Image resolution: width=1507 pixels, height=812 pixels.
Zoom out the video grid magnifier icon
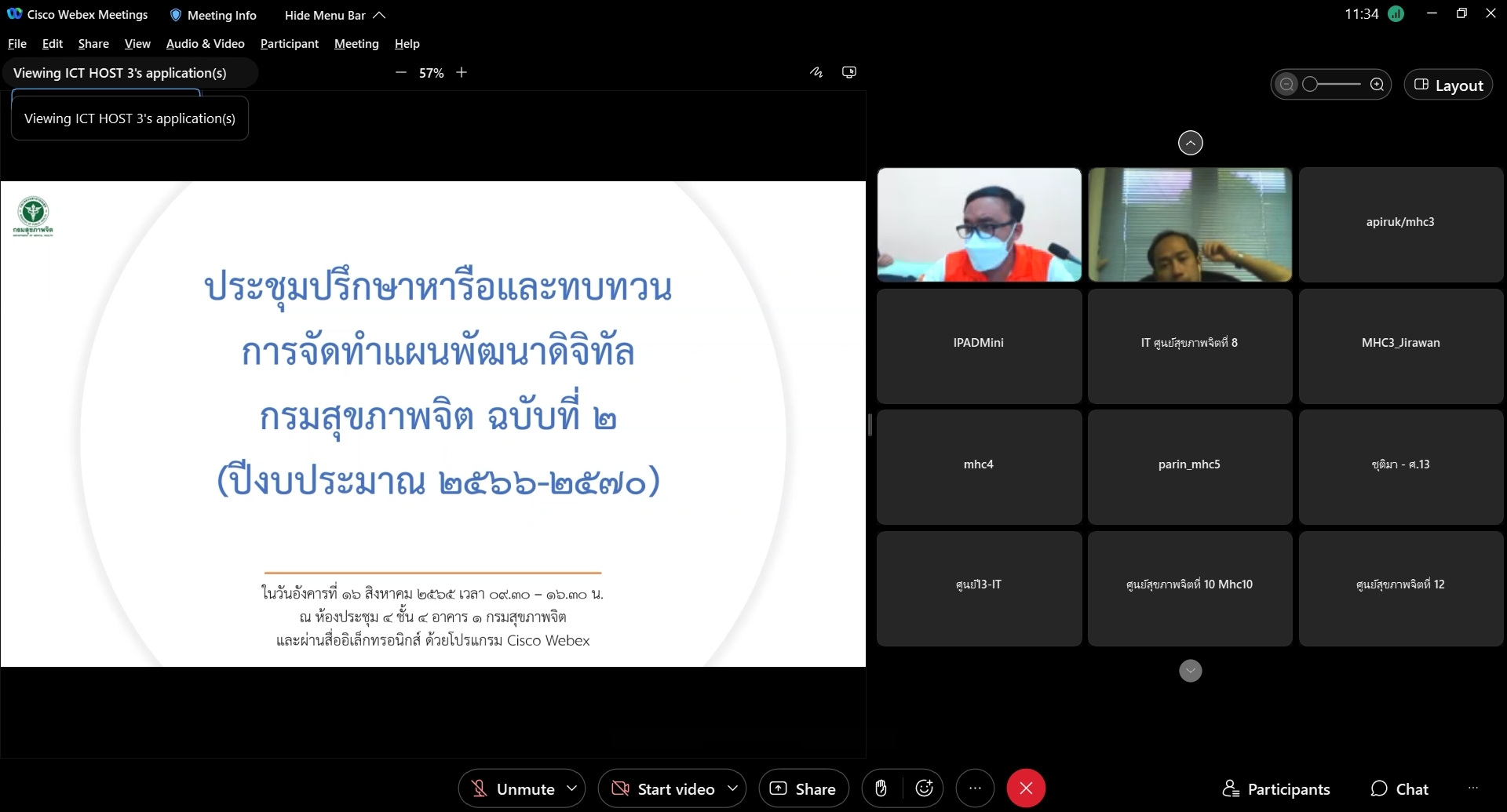click(1286, 85)
